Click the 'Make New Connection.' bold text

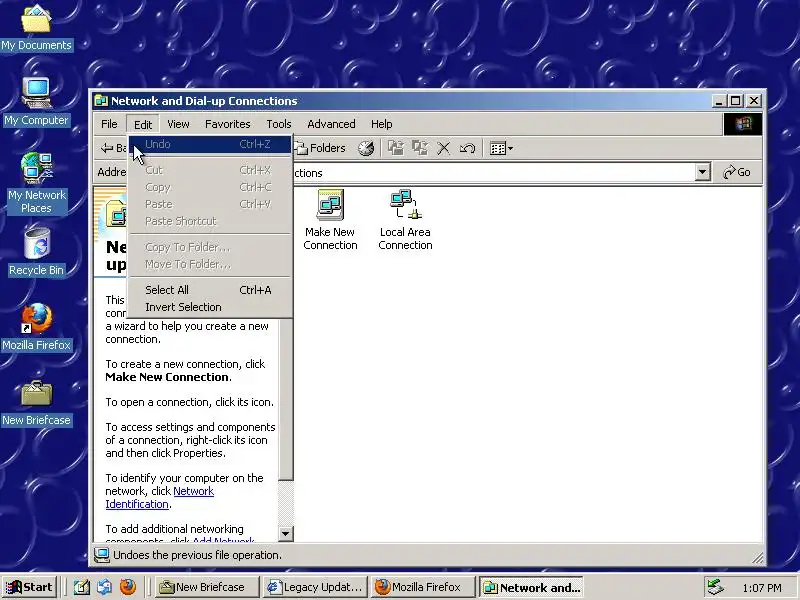pyautogui.click(x=168, y=377)
